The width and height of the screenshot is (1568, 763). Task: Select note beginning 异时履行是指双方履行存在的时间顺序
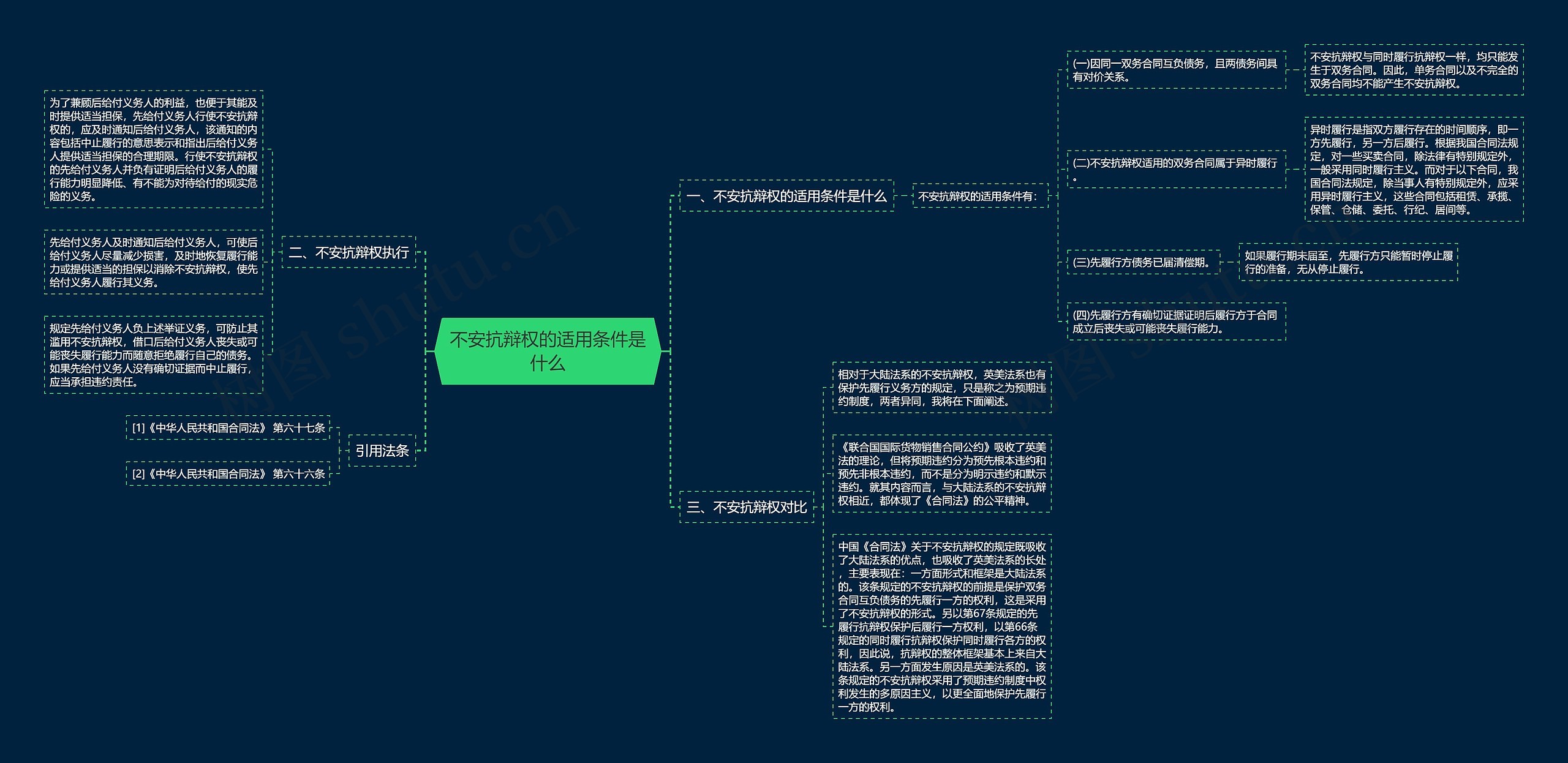pyautogui.click(x=1414, y=169)
